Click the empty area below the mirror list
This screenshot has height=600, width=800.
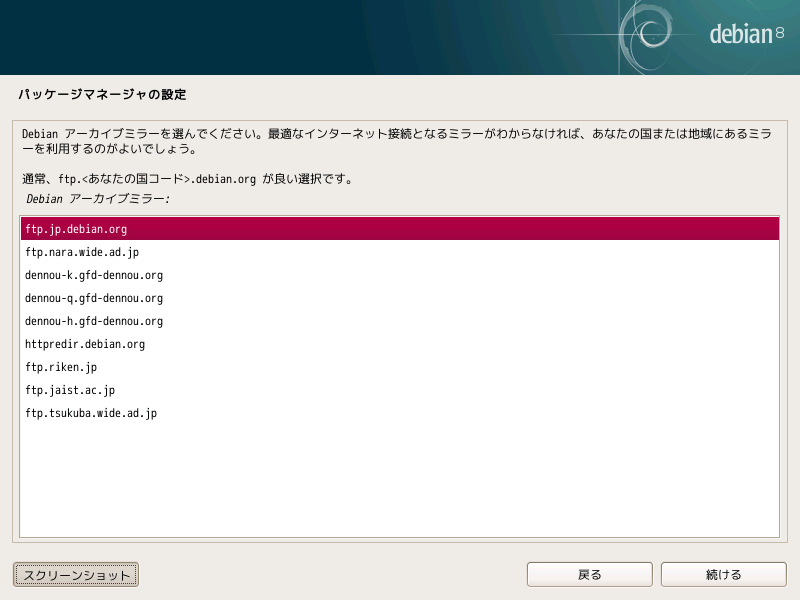400,480
